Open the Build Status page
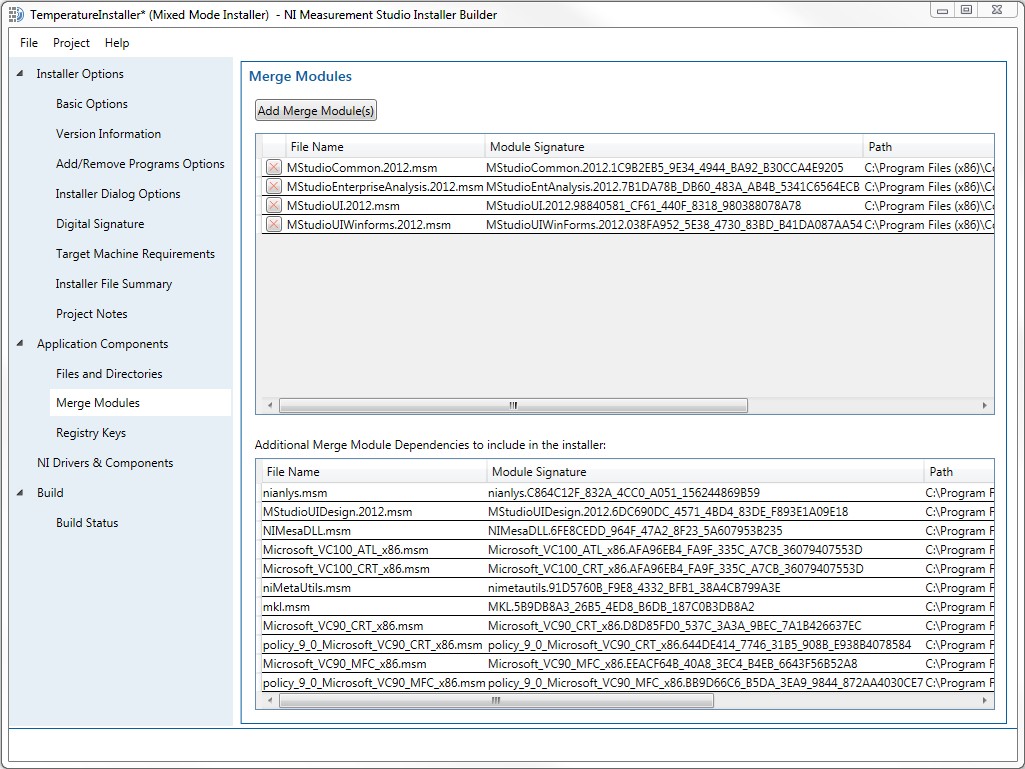Image resolution: width=1025 pixels, height=769 pixels. (85, 522)
